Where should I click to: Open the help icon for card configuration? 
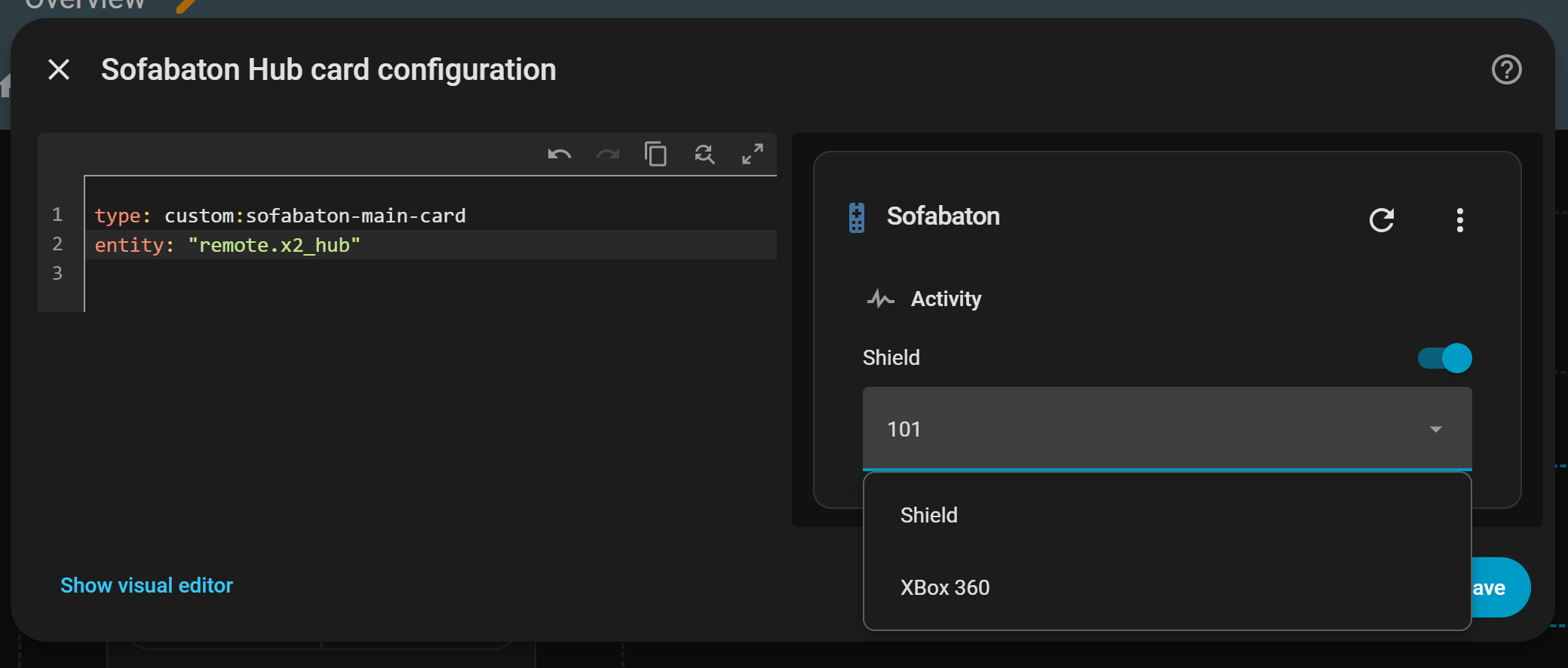(x=1506, y=70)
